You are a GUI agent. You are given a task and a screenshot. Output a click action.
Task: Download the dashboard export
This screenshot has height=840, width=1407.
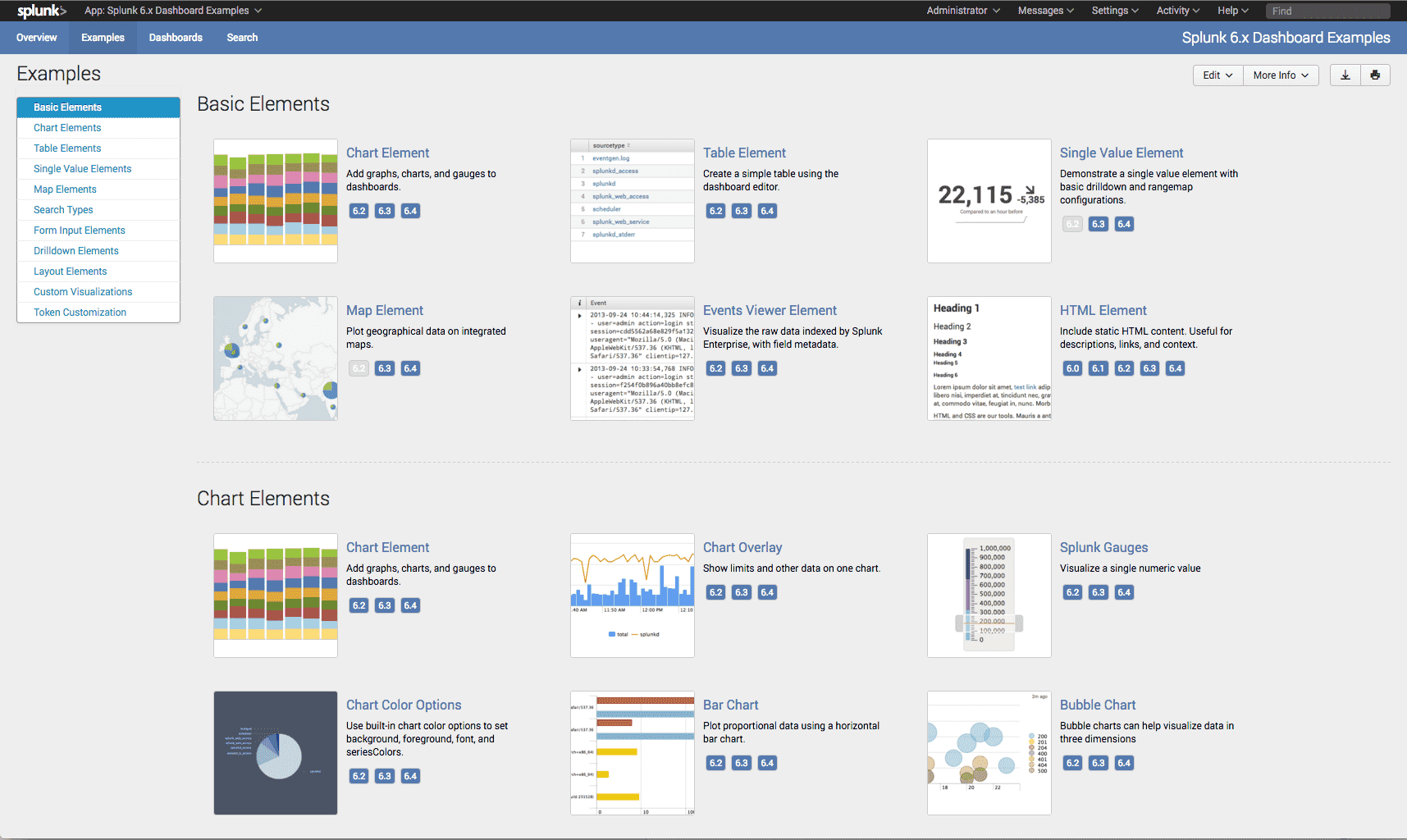click(1345, 75)
